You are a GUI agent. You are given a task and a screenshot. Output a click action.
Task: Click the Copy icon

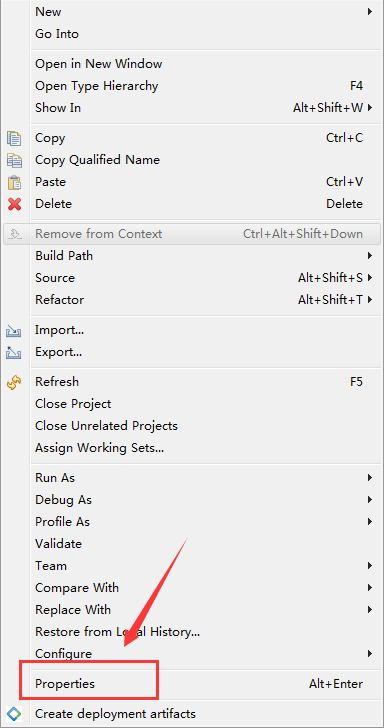tap(14, 138)
